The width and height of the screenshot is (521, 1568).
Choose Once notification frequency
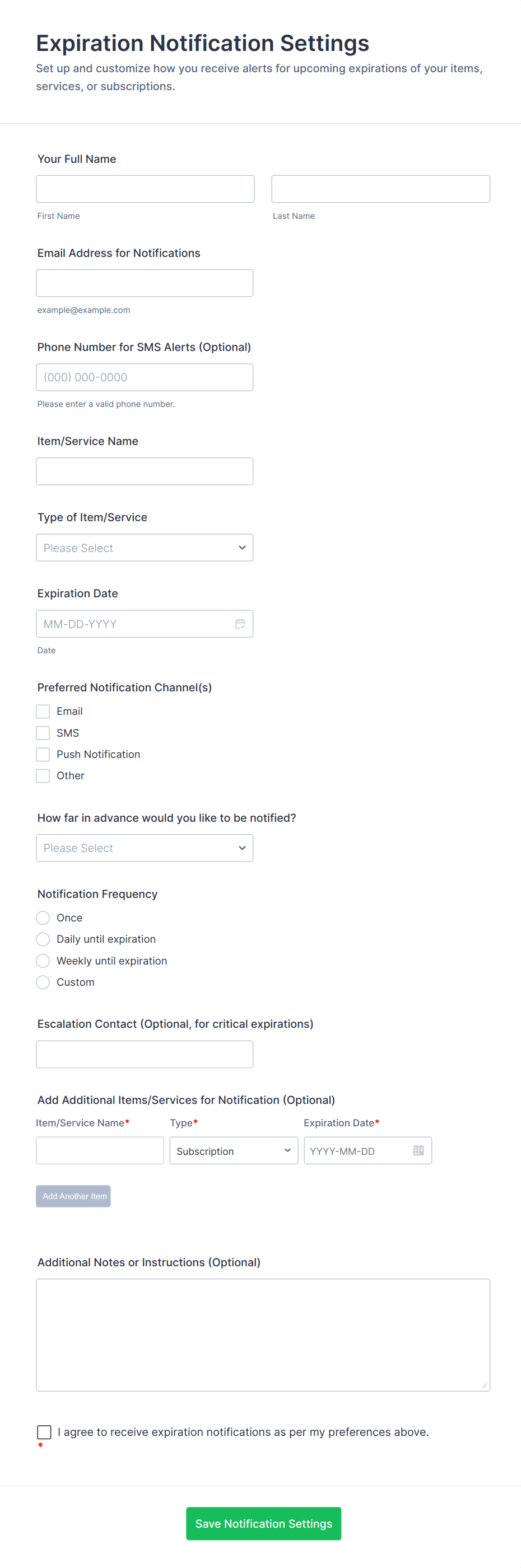point(43,918)
